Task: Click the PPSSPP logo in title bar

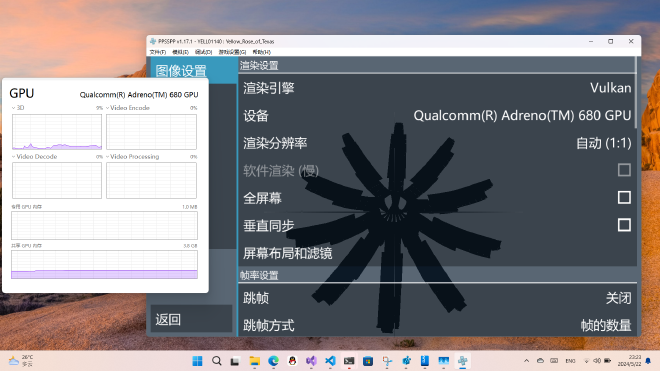Action: pyautogui.click(x=153, y=41)
